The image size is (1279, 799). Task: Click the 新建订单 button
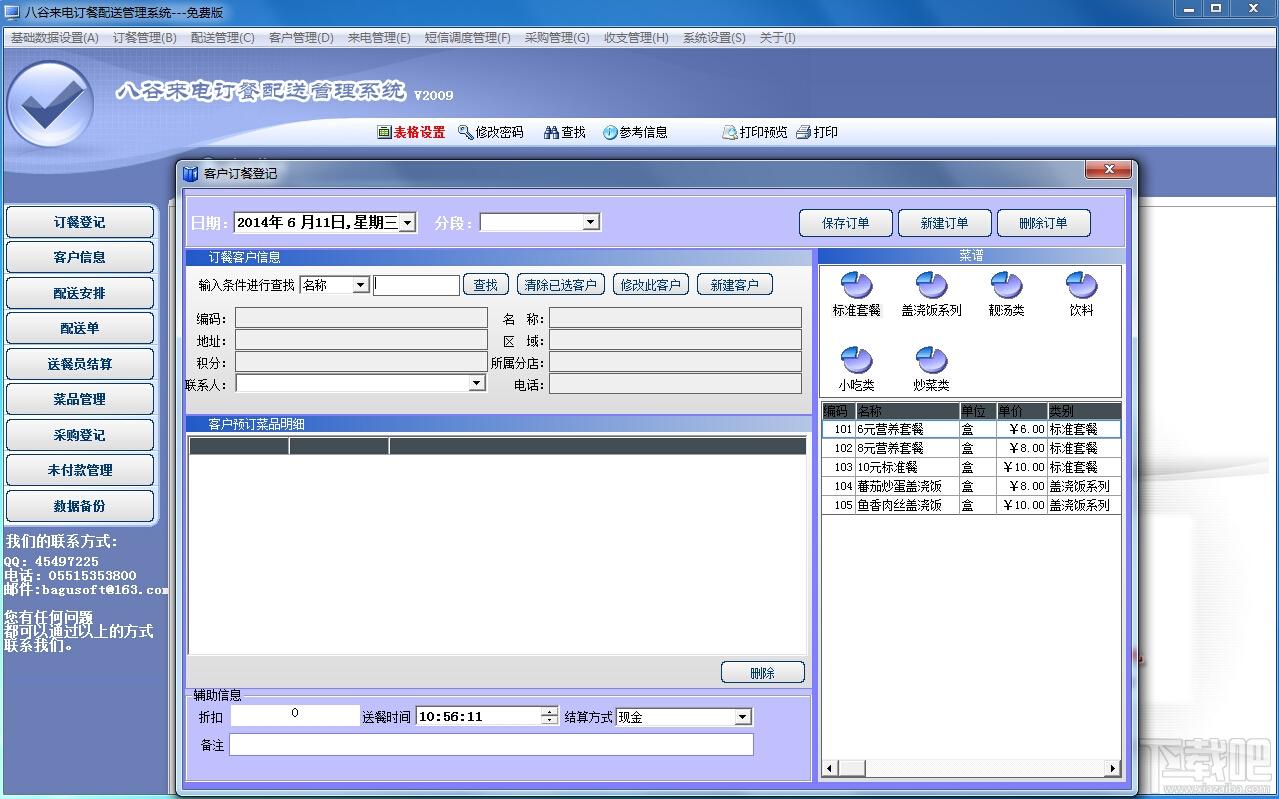click(944, 223)
